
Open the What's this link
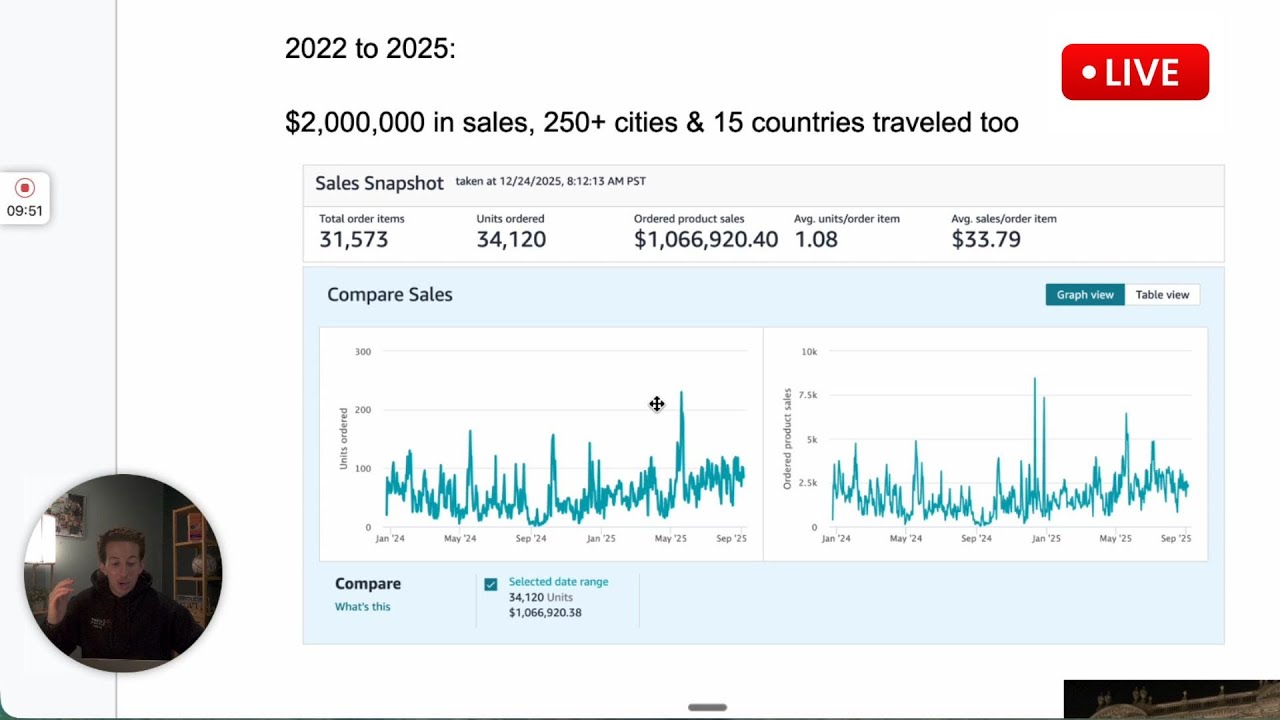(362, 607)
